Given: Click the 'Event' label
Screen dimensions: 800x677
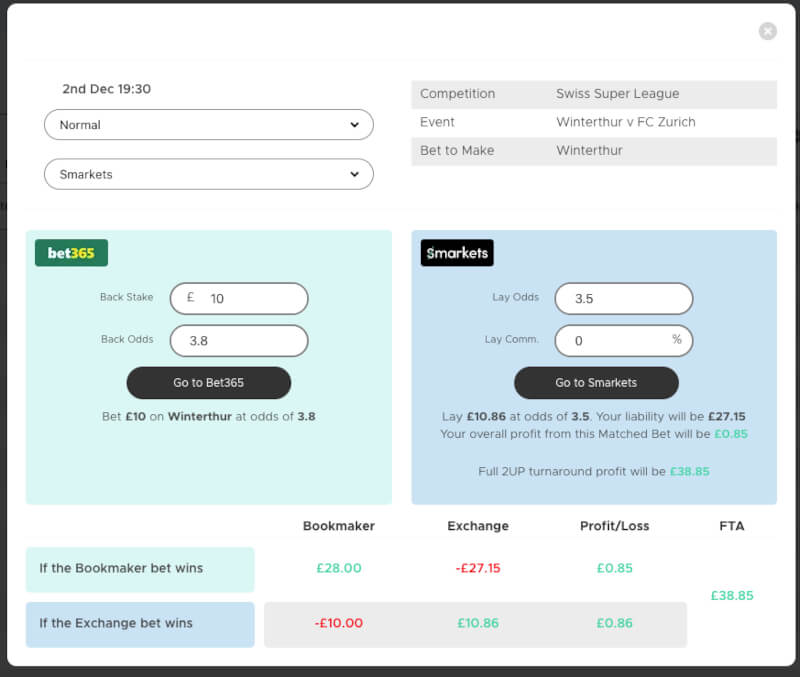Looking at the screenshot, I should 437,122.
